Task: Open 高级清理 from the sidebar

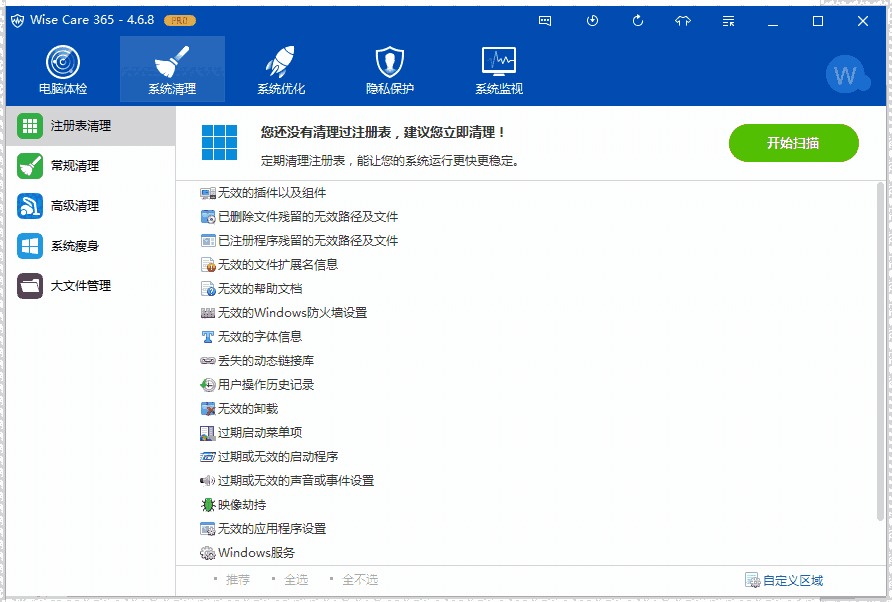Action: (90, 206)
